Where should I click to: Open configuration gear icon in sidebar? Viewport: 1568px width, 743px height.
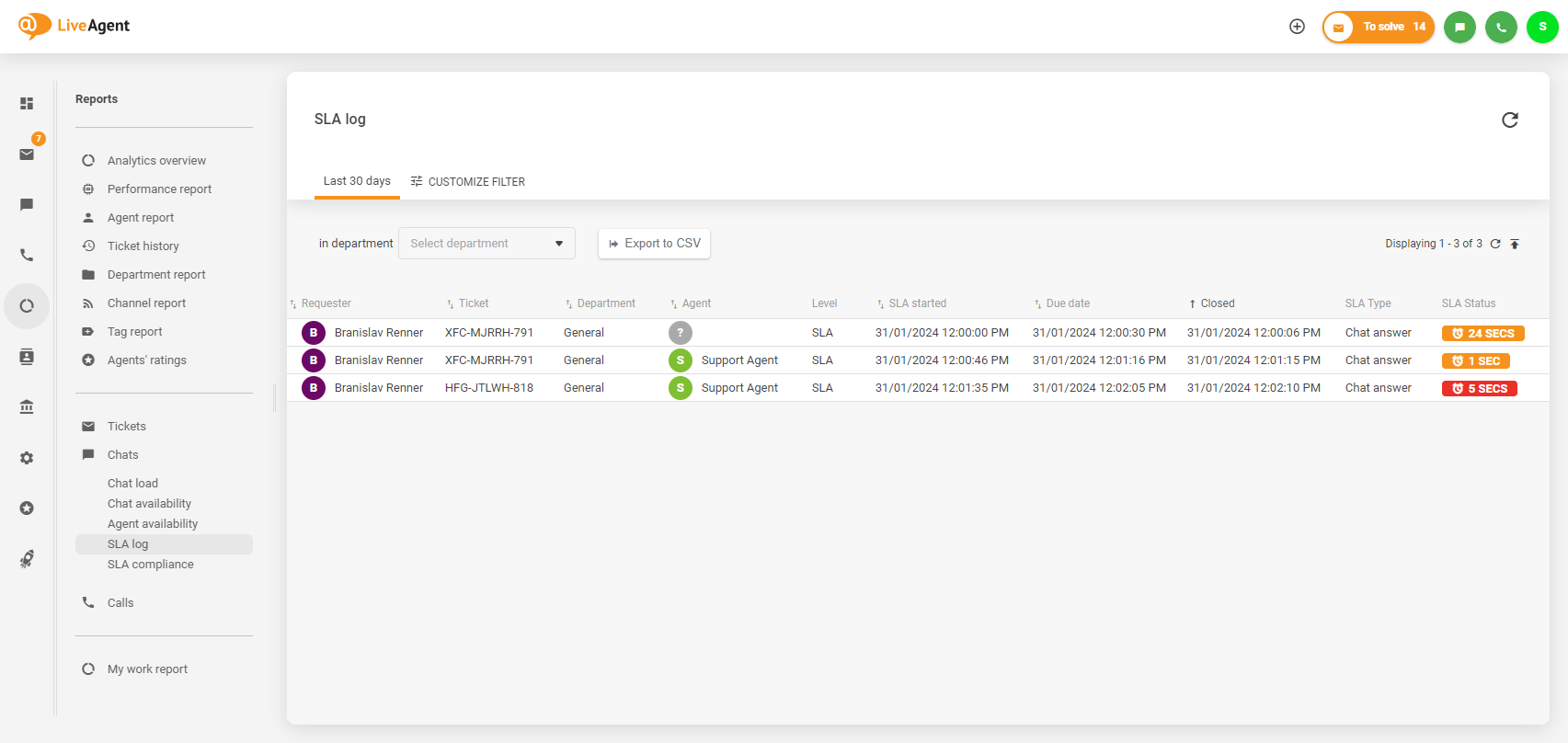tap(27, 458)
